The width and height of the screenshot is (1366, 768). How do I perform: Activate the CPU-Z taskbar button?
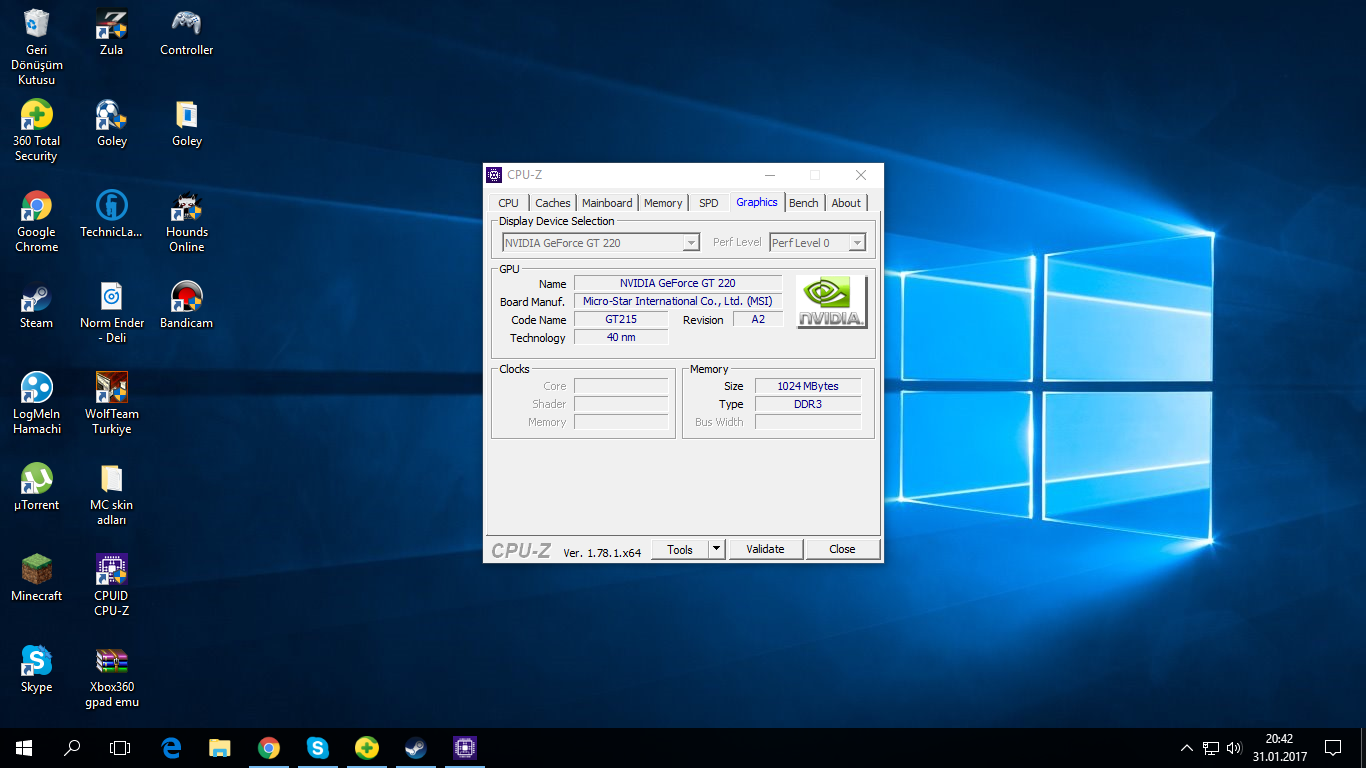tap(464, 747)
